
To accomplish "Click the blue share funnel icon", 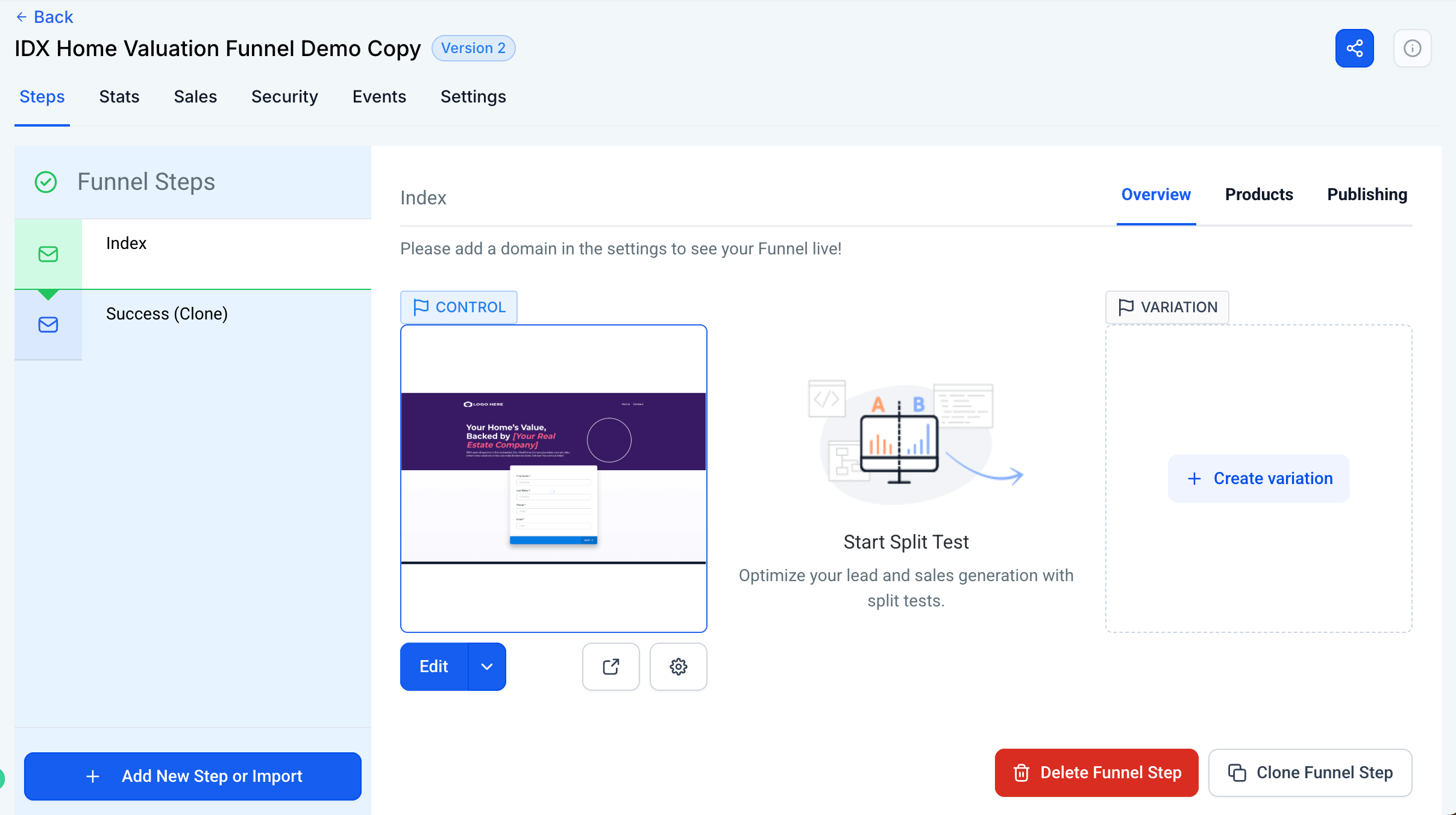I will point(1354,48).
